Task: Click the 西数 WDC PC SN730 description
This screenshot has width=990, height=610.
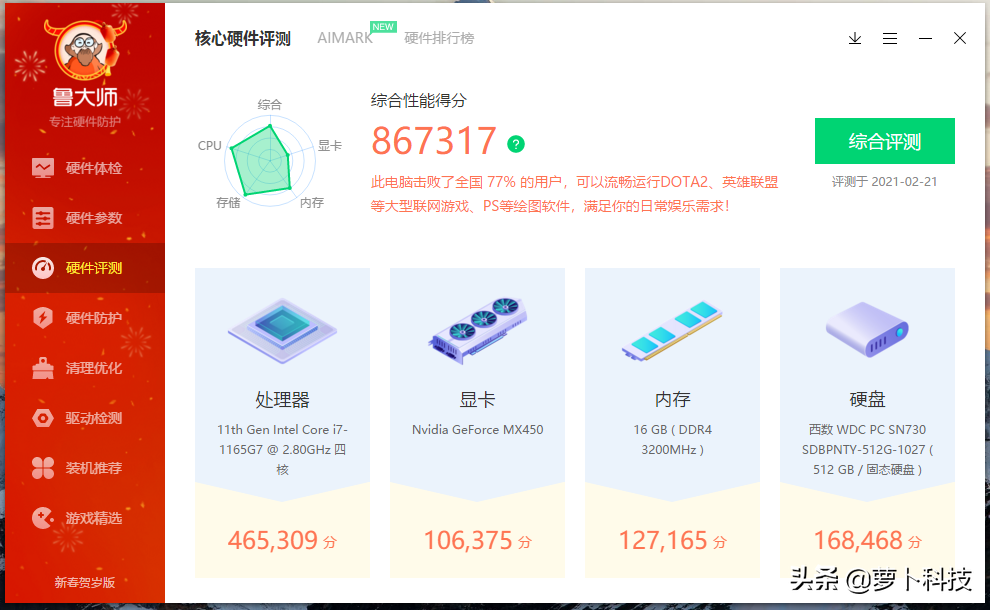Action: click(x=868, y=450)
